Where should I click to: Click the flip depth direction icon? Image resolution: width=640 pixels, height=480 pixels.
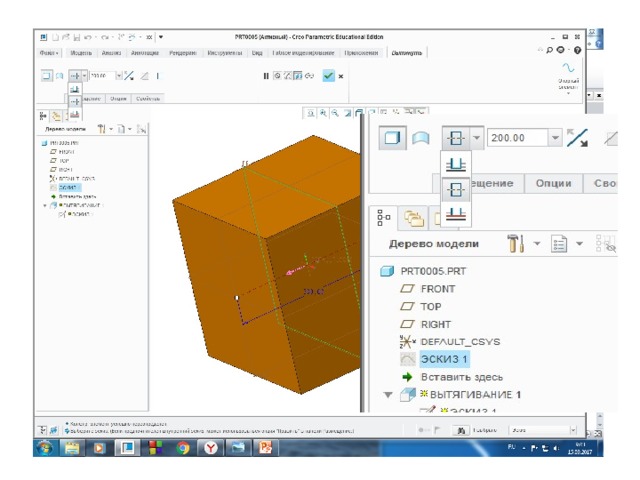[x=577, y=138]
